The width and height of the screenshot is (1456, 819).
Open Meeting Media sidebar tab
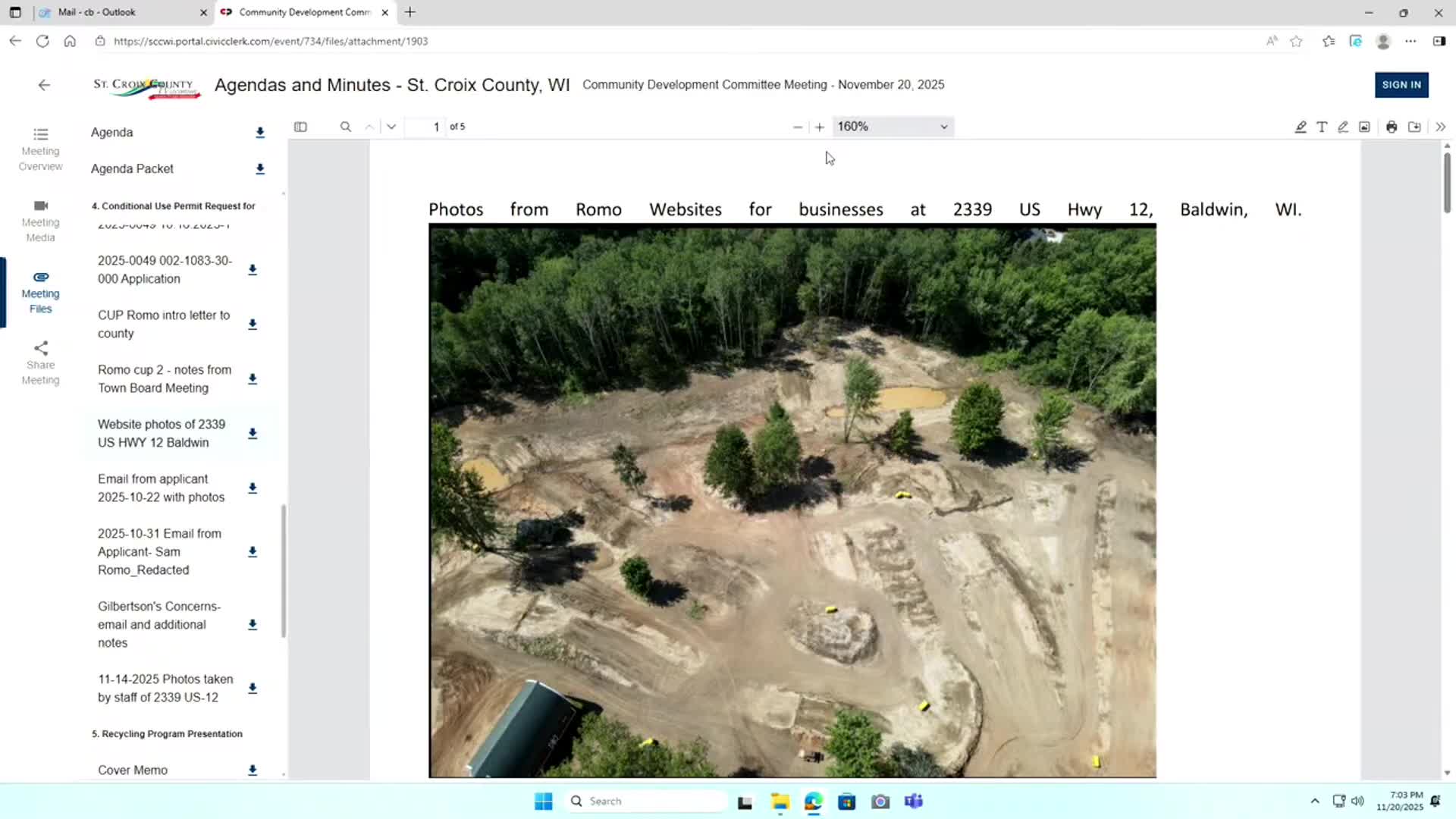click(41, 221)
